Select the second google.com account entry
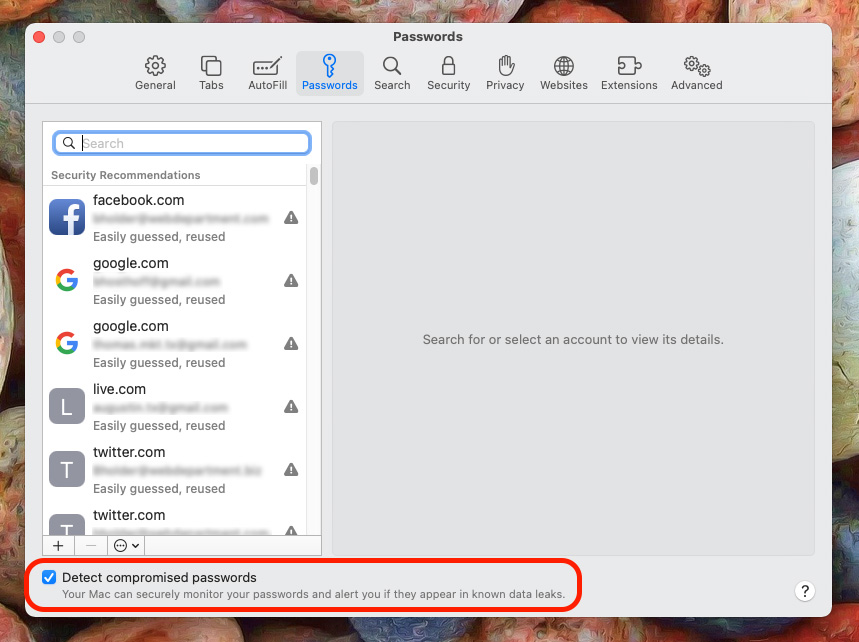The width and height of the screenshot is (859, 642). pos(174,344)
